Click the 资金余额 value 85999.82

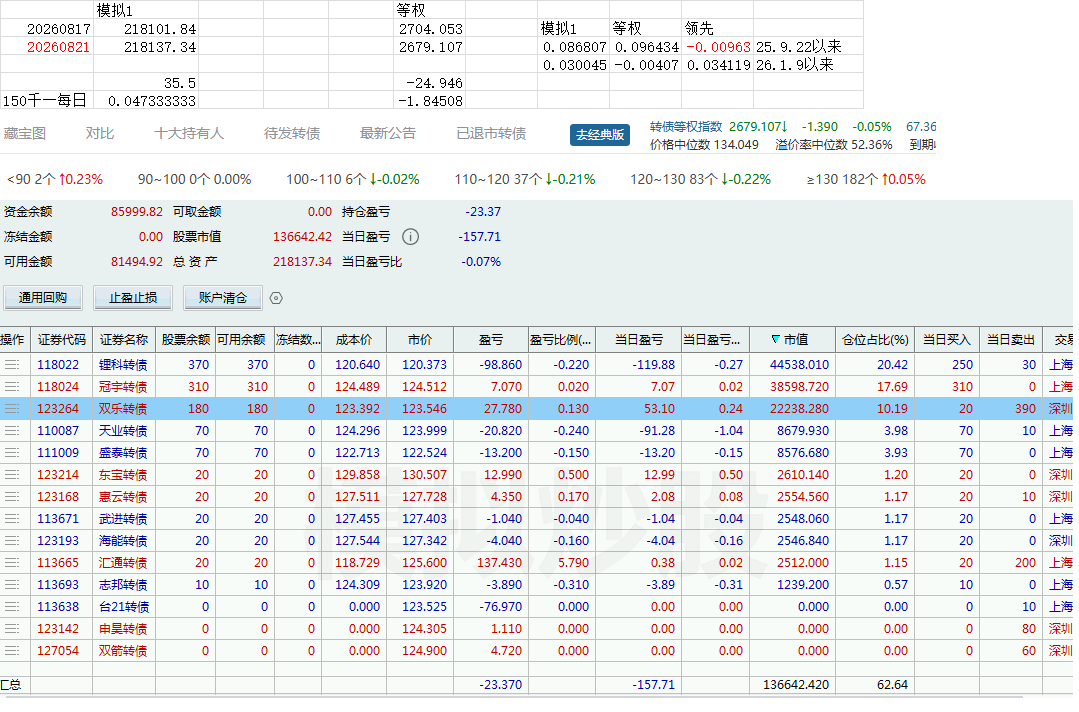(x=137, y=212)
